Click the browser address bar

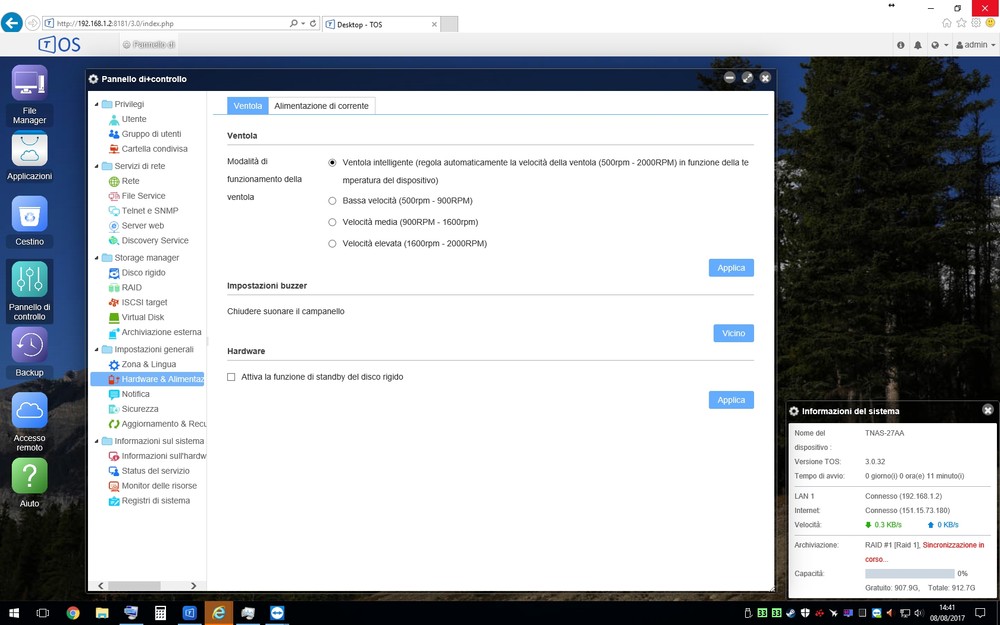point(170,22)
